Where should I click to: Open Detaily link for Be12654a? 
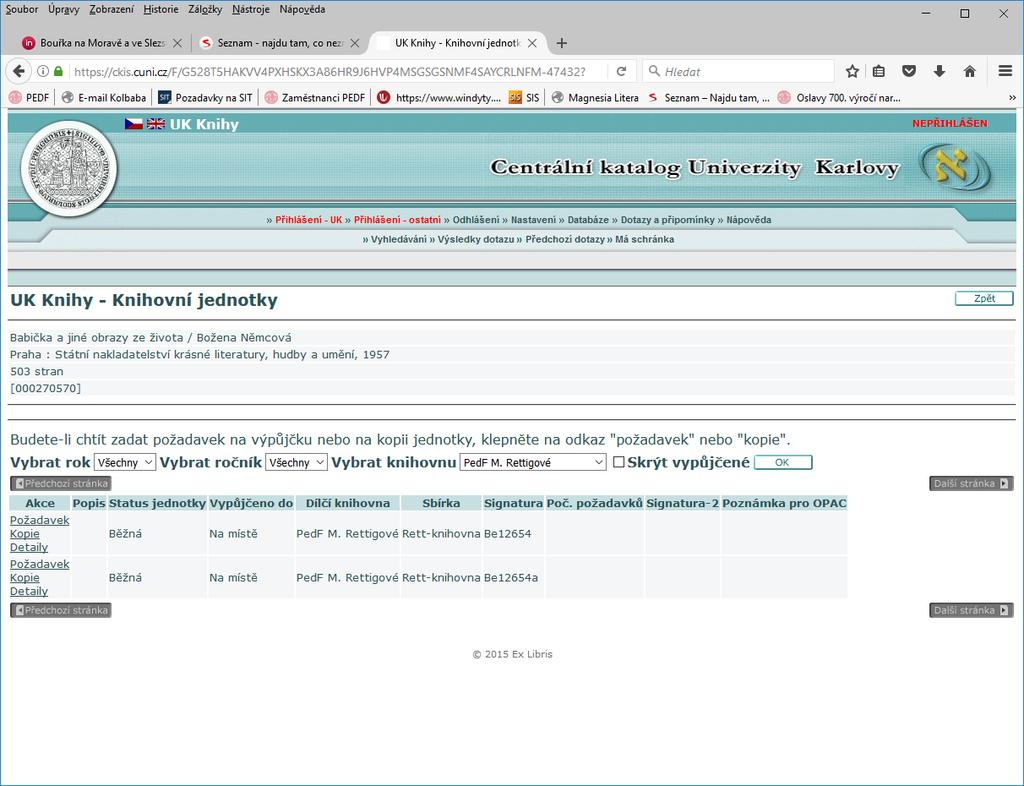[29, 591]
